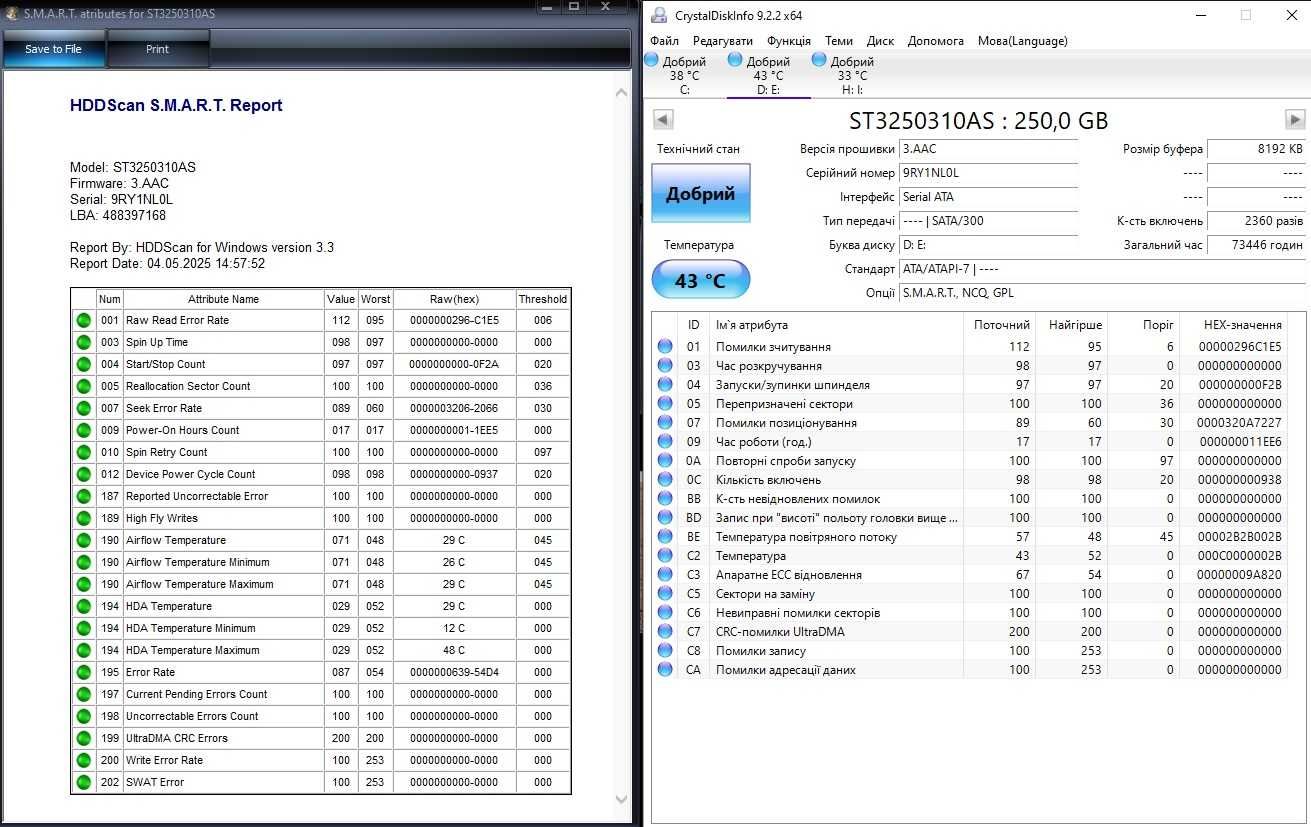Click Reported Uncorrectable Error attribute name

[197, 496]
